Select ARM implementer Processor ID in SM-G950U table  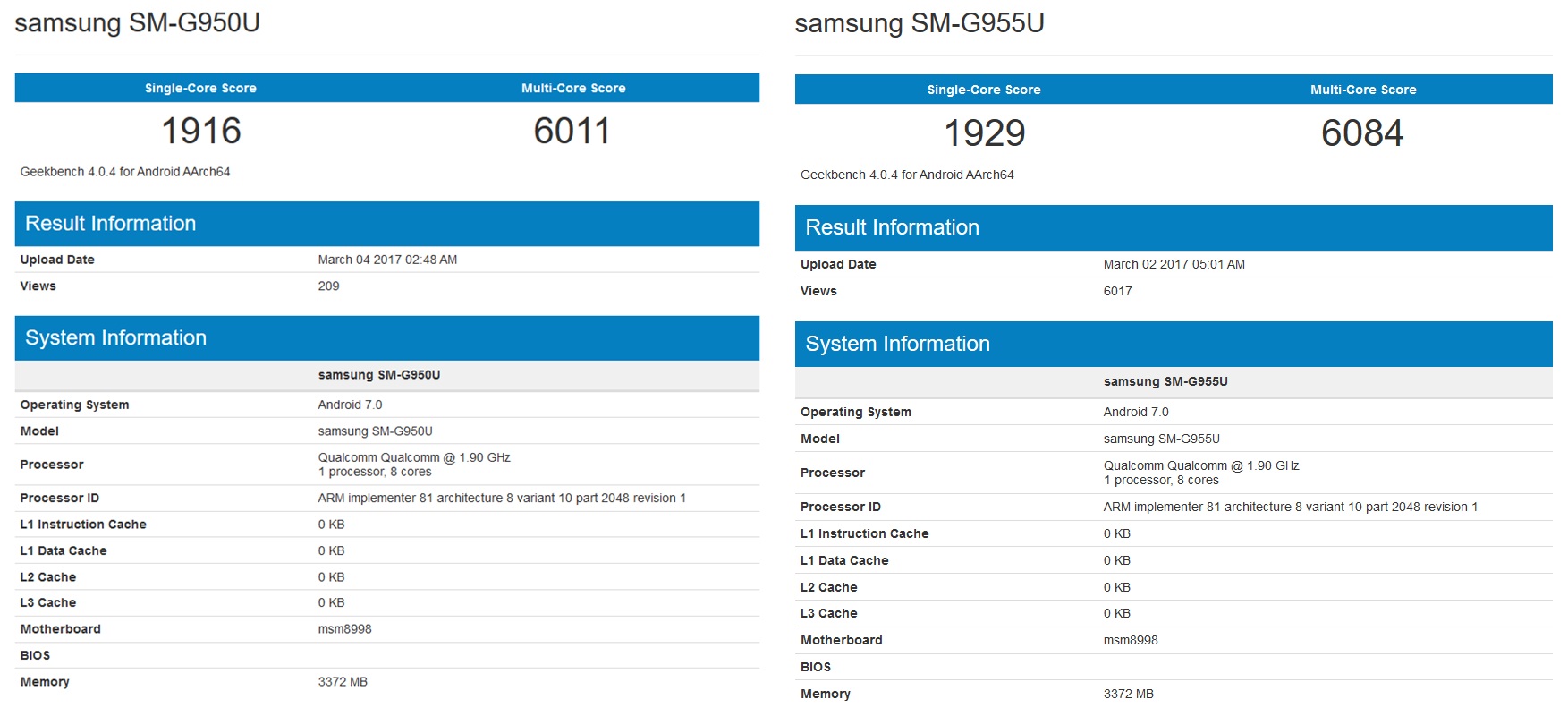click(502, 499)
